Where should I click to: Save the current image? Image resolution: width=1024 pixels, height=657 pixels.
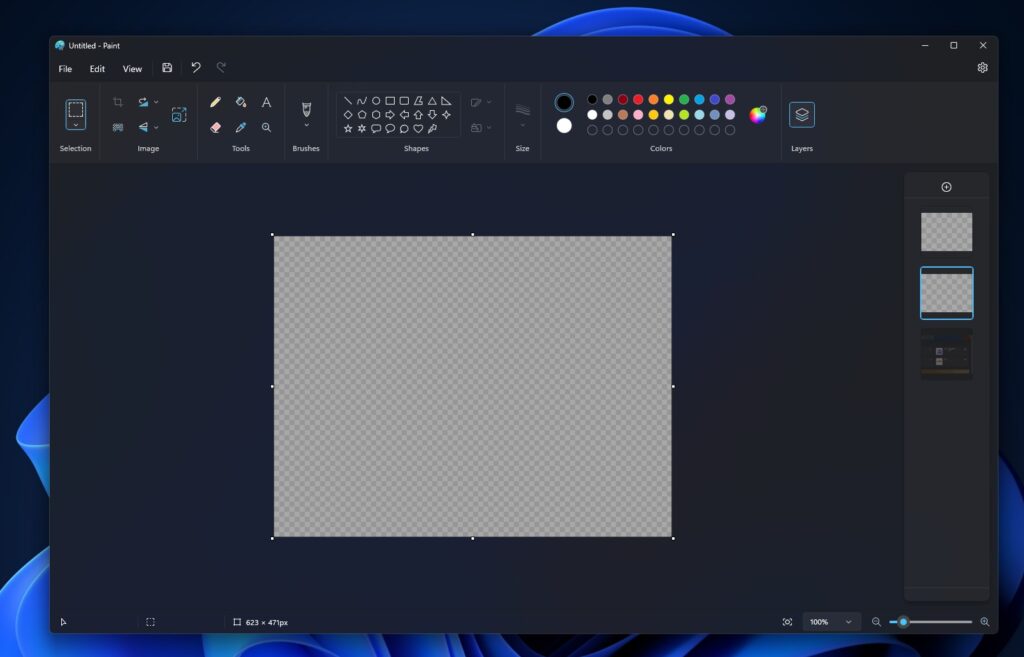click(x=167, y=68)
